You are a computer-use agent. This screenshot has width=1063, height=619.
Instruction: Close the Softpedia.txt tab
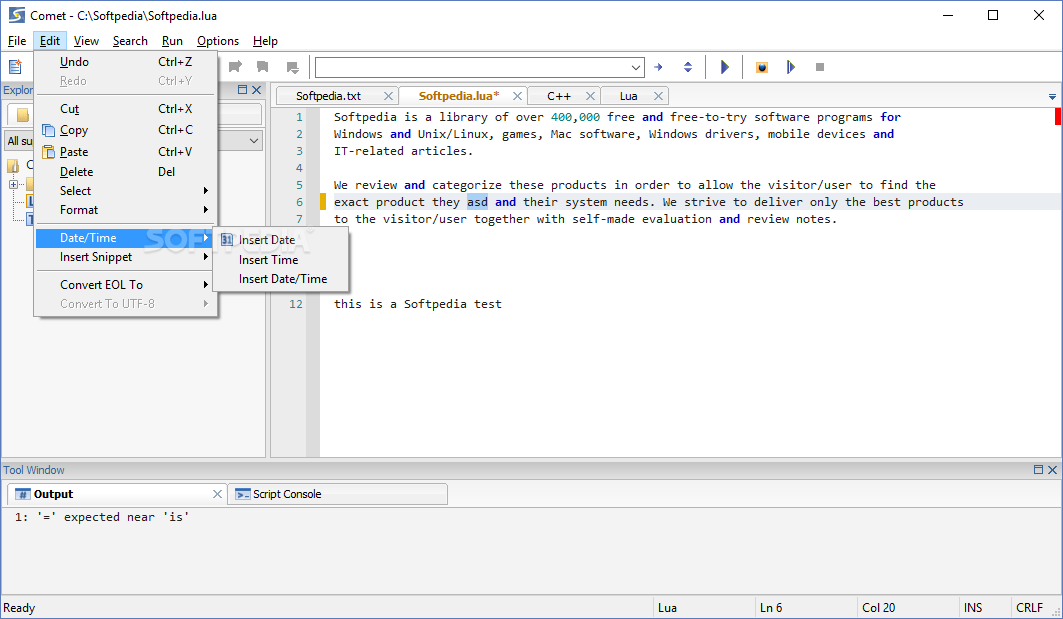388,96
